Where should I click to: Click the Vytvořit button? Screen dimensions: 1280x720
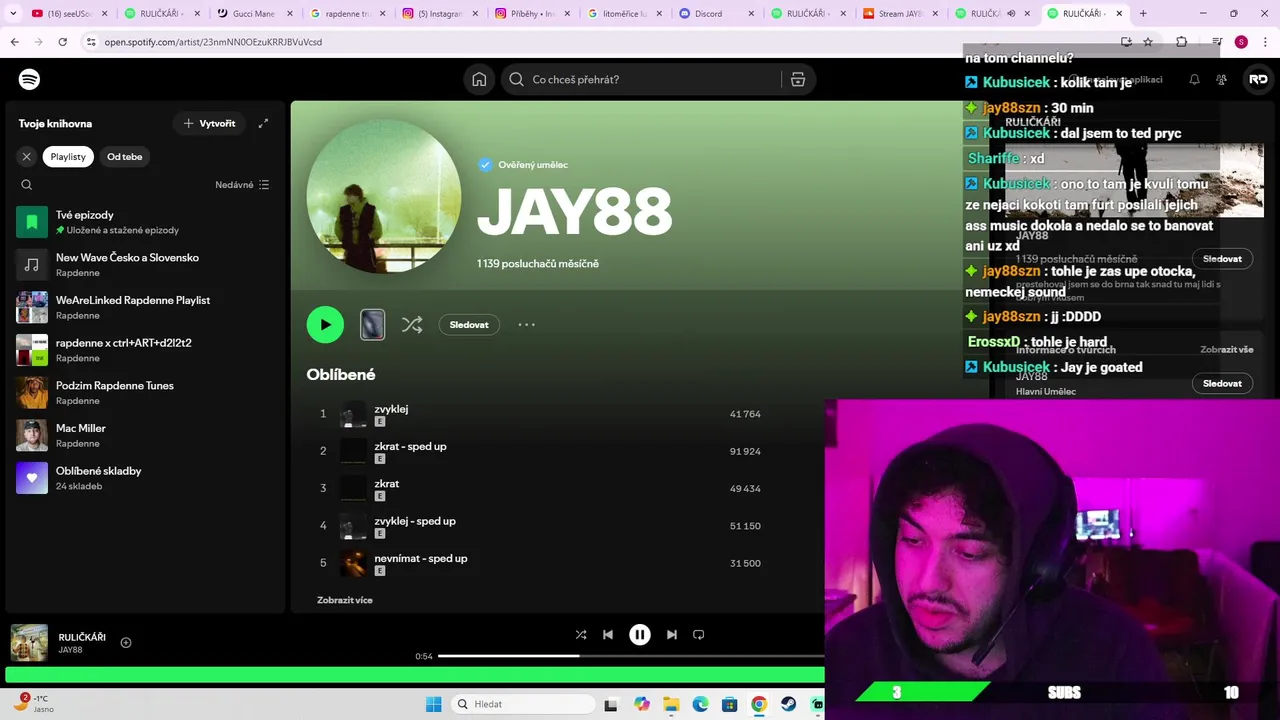pyautogui.click(x=209, y=123)
